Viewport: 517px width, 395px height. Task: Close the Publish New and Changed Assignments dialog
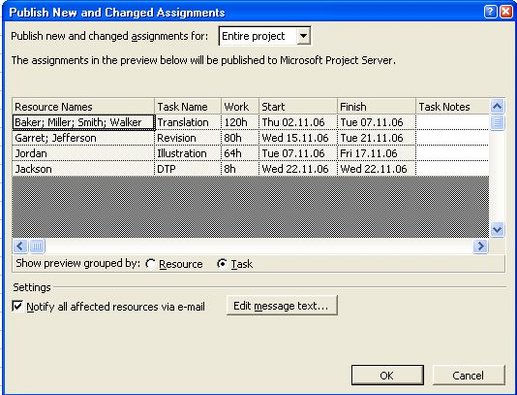[506, 12]
